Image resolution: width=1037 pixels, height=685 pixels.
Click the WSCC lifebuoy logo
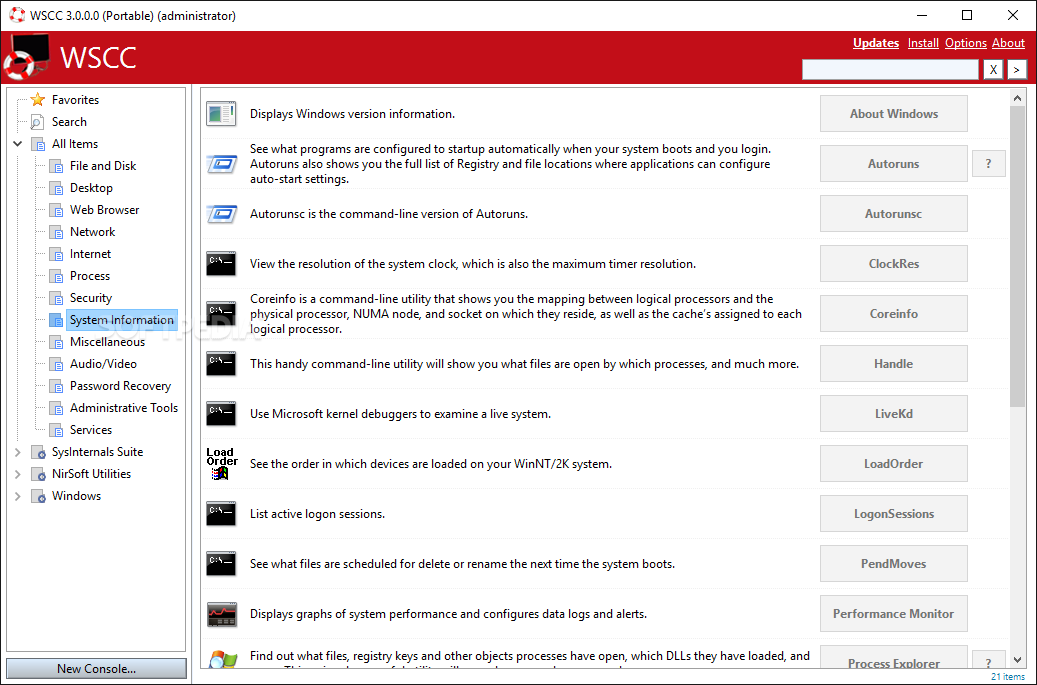[x=26, y=58]
